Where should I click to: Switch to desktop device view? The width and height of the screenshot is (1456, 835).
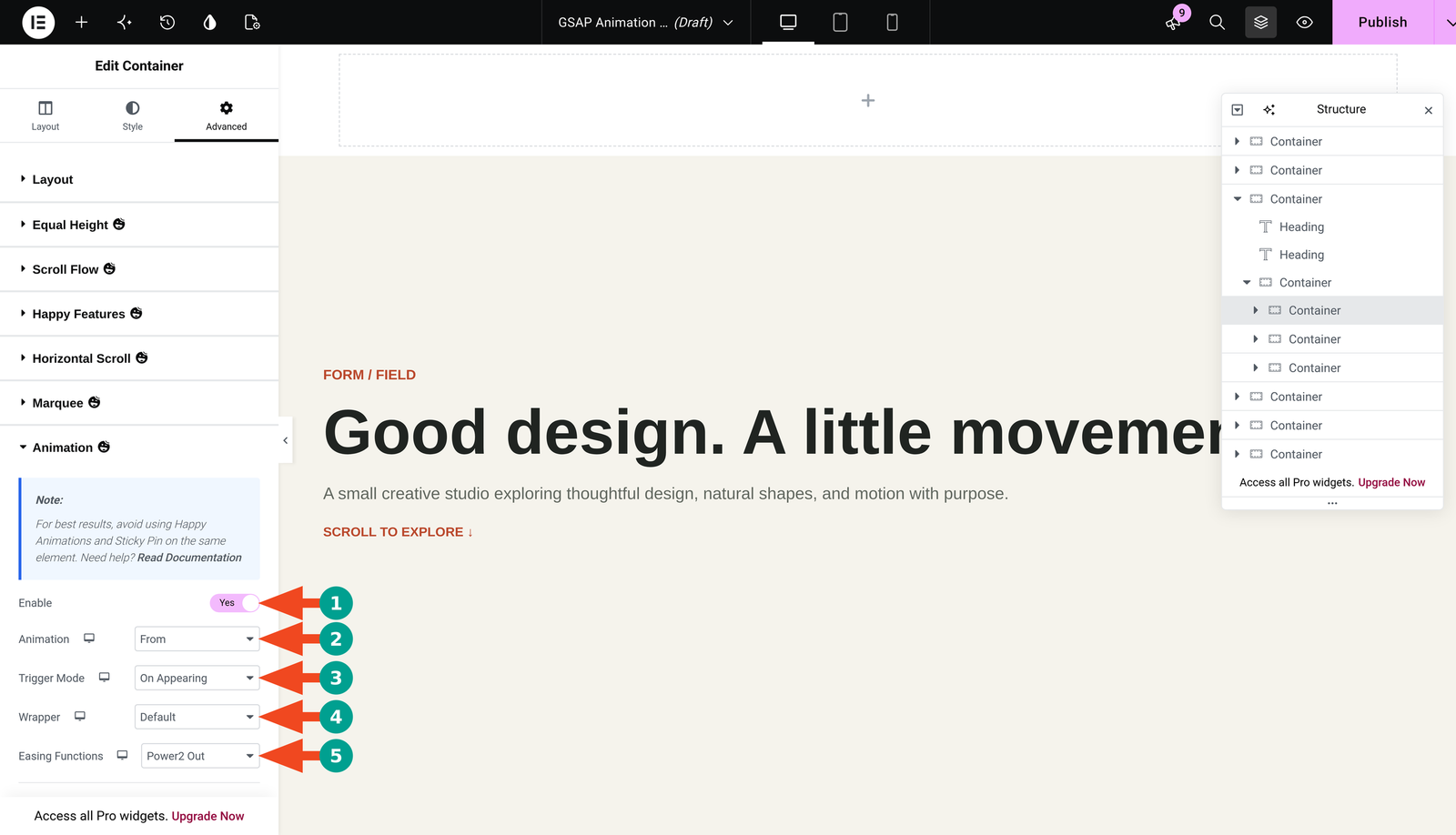click(x=788, y=22)
